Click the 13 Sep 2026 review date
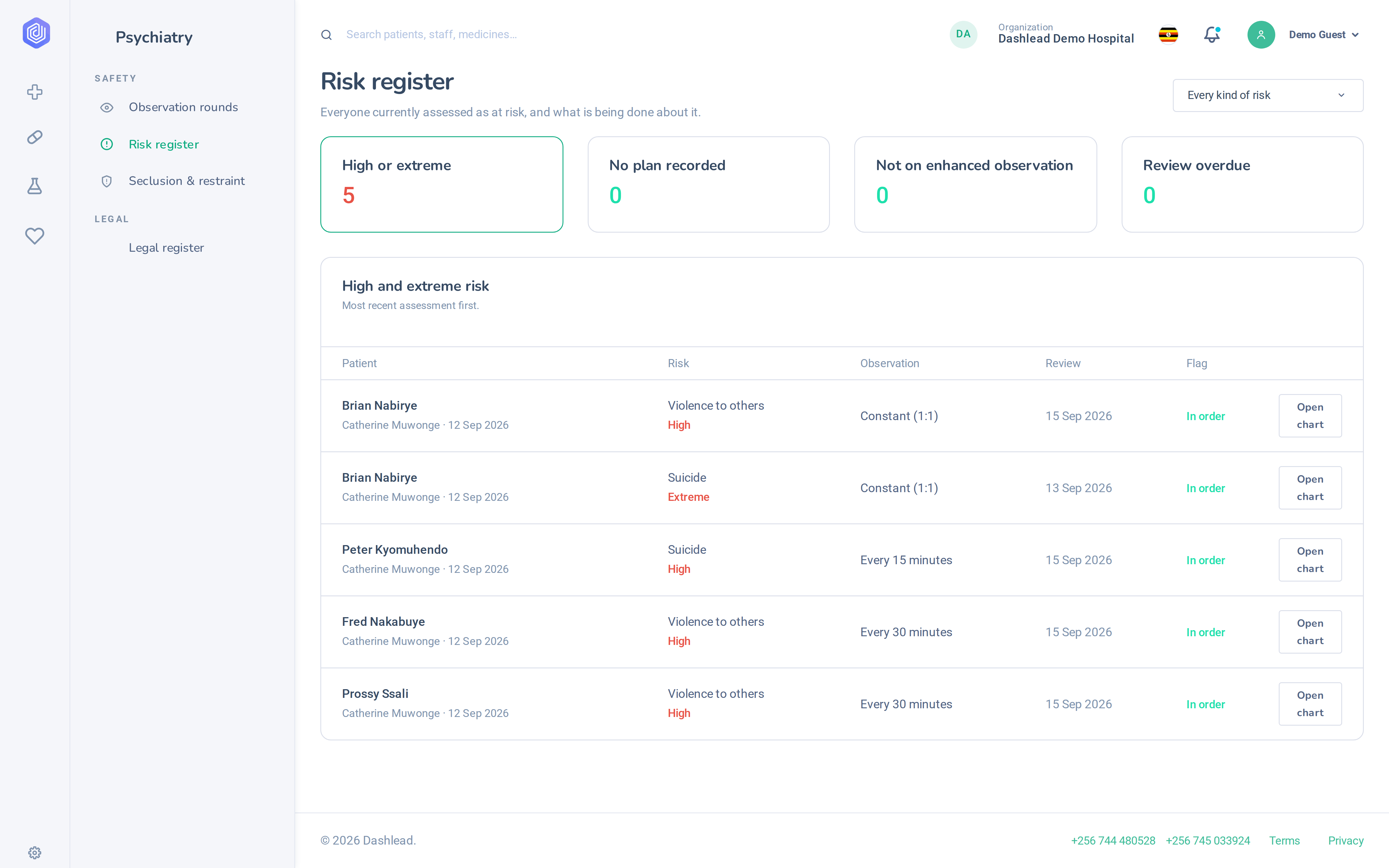The image size is (1389, 868). [1079, 488]
